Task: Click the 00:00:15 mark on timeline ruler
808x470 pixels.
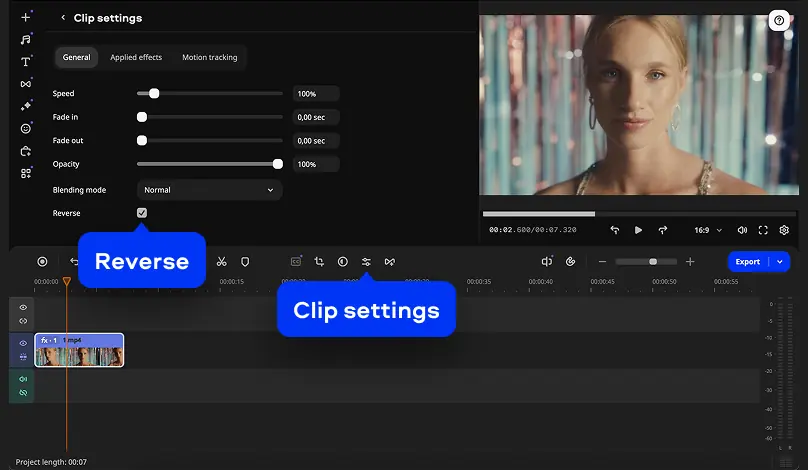Action: click(231, 281)
